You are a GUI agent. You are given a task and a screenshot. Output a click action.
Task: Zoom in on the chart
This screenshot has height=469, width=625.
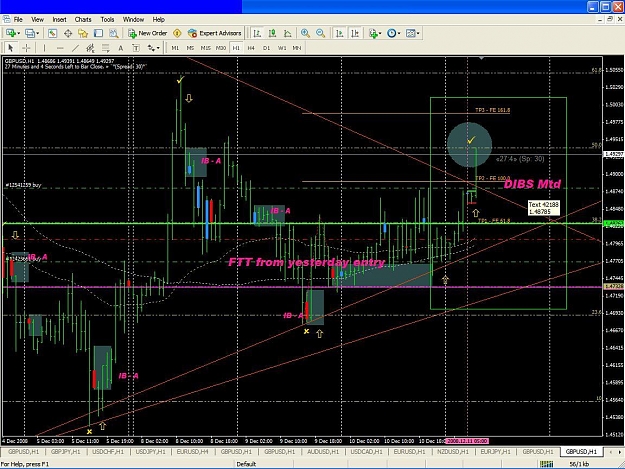tap(305, 33)
